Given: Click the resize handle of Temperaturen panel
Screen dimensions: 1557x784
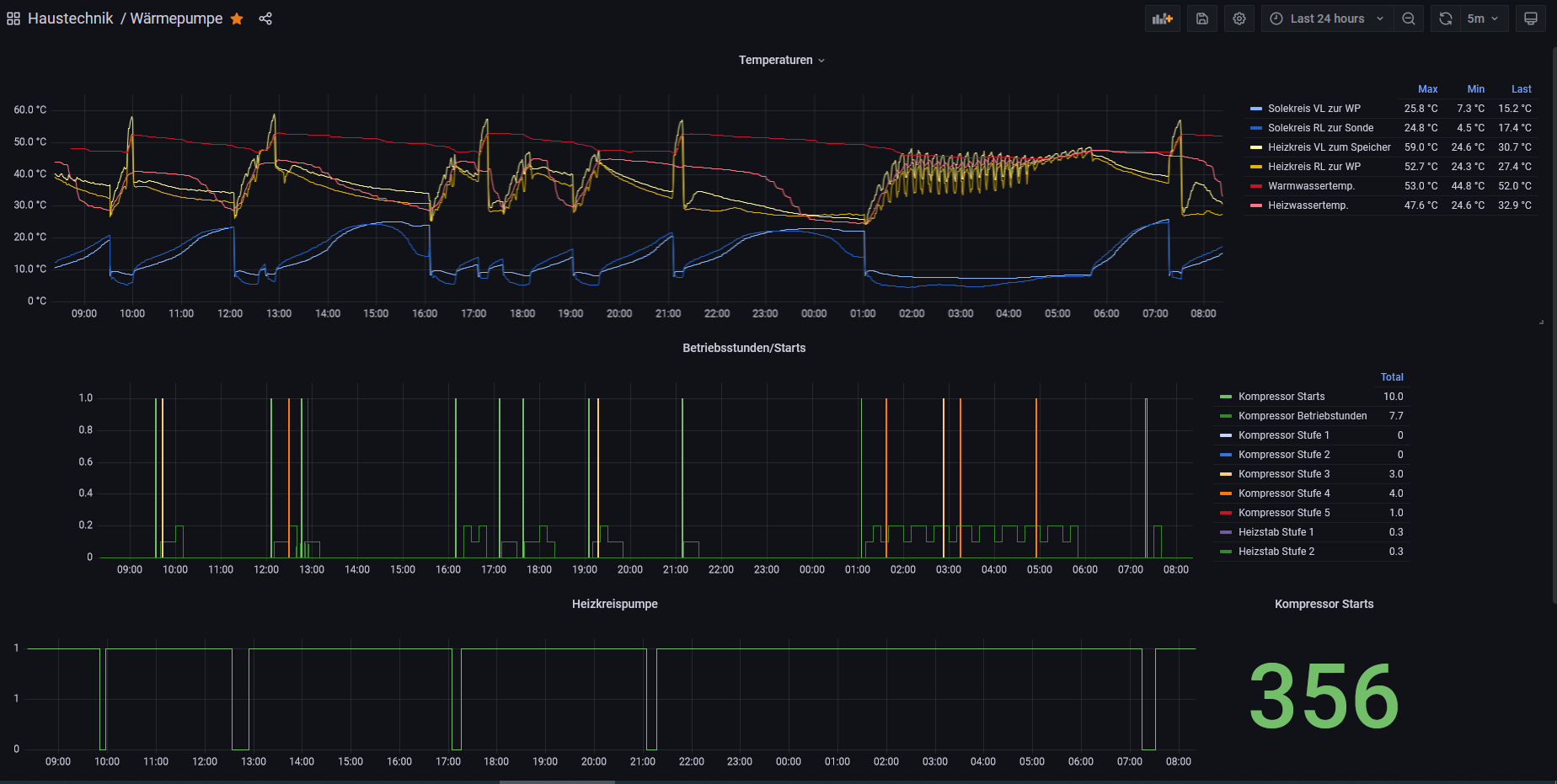Looking at the screenshot, I should coord(1541,322).
